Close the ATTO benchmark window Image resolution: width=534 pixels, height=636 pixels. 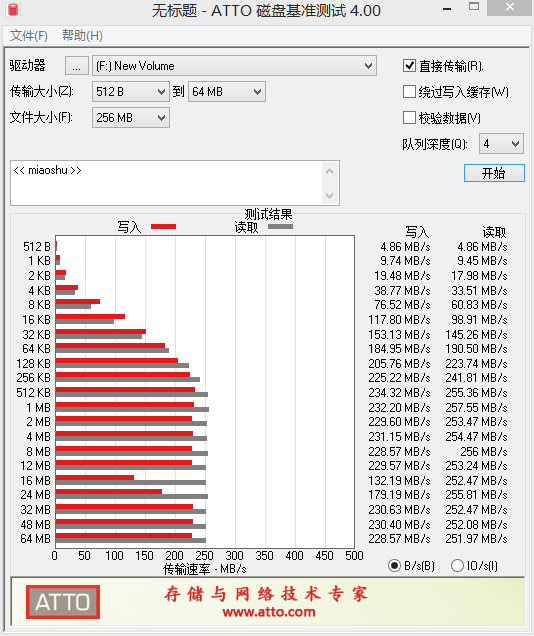510,8
